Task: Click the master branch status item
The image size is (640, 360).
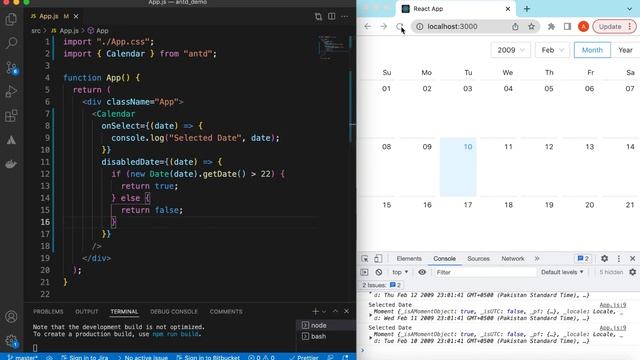Action: click(x=22, y=357)
